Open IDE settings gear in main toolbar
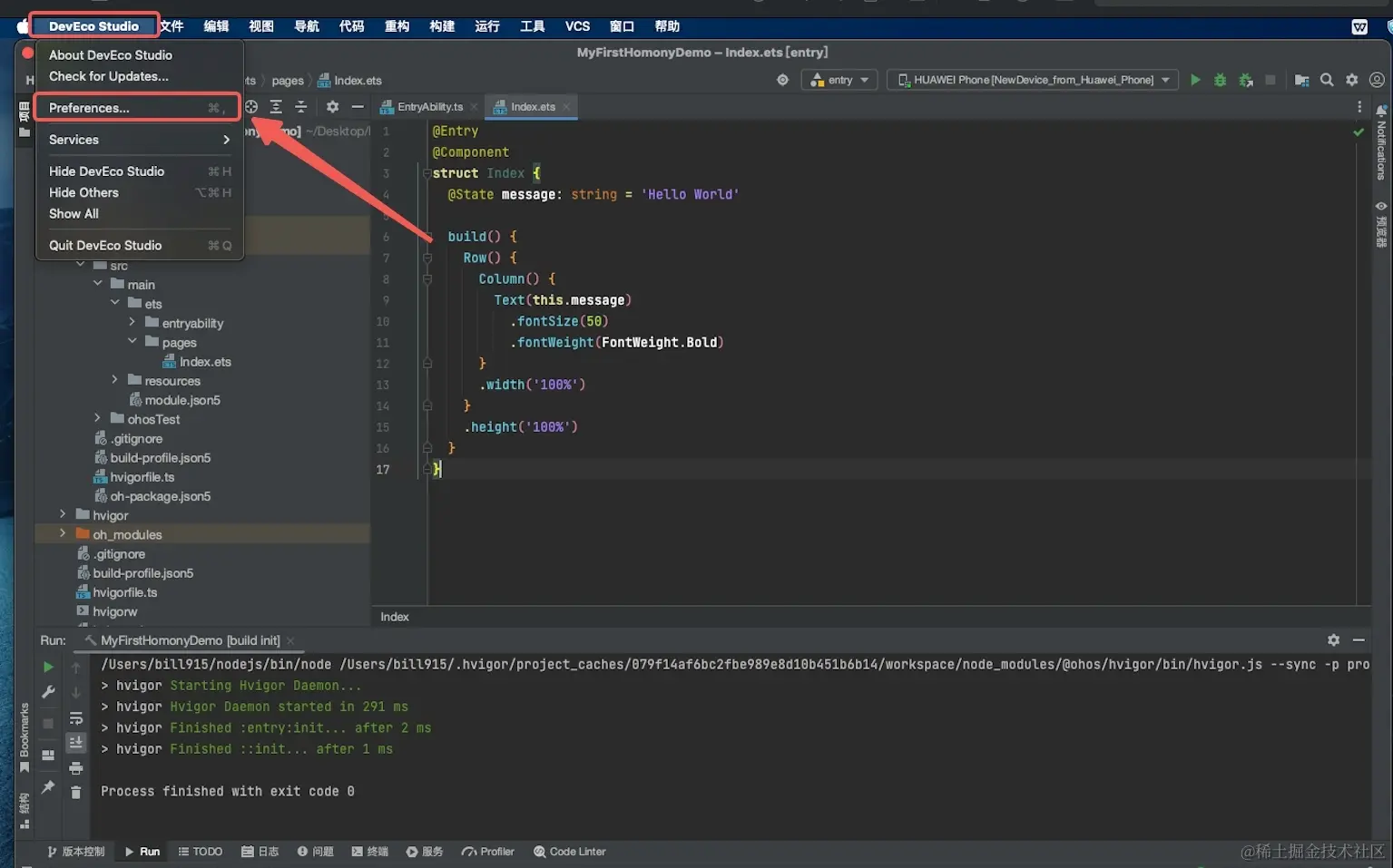Image resolution: width=1393 pixels, height=868 pixels. tap(1352, 80)
